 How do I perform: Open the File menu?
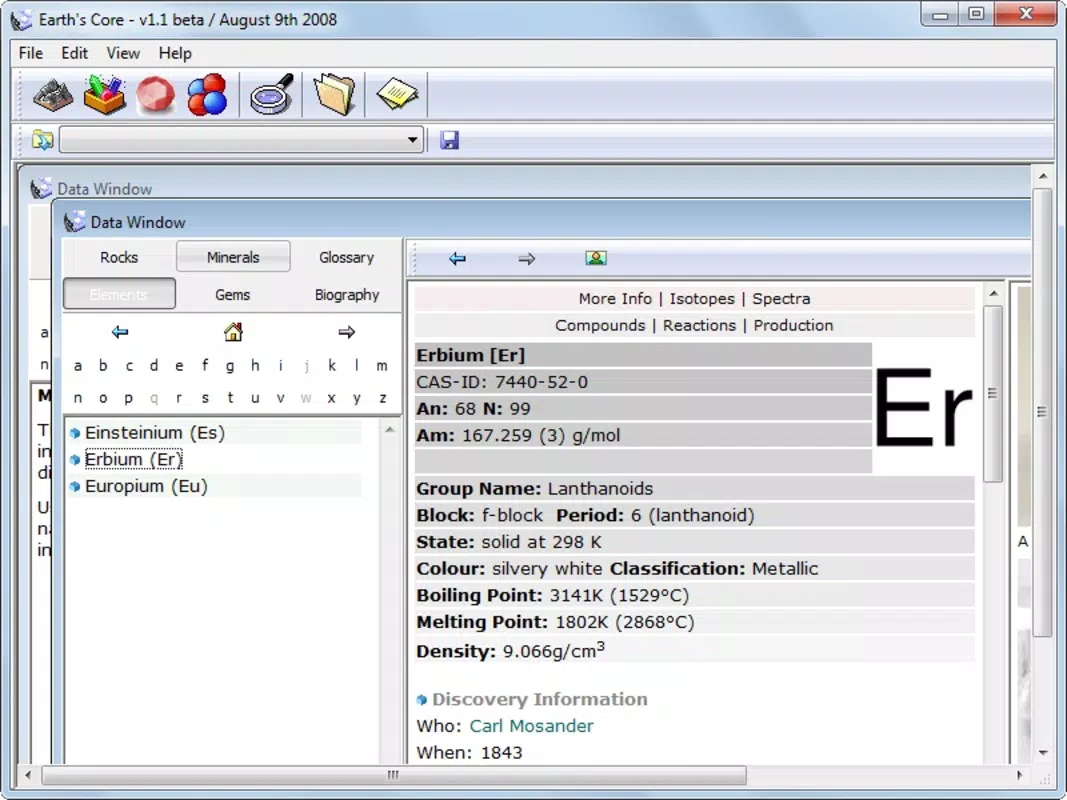(31, 53)
